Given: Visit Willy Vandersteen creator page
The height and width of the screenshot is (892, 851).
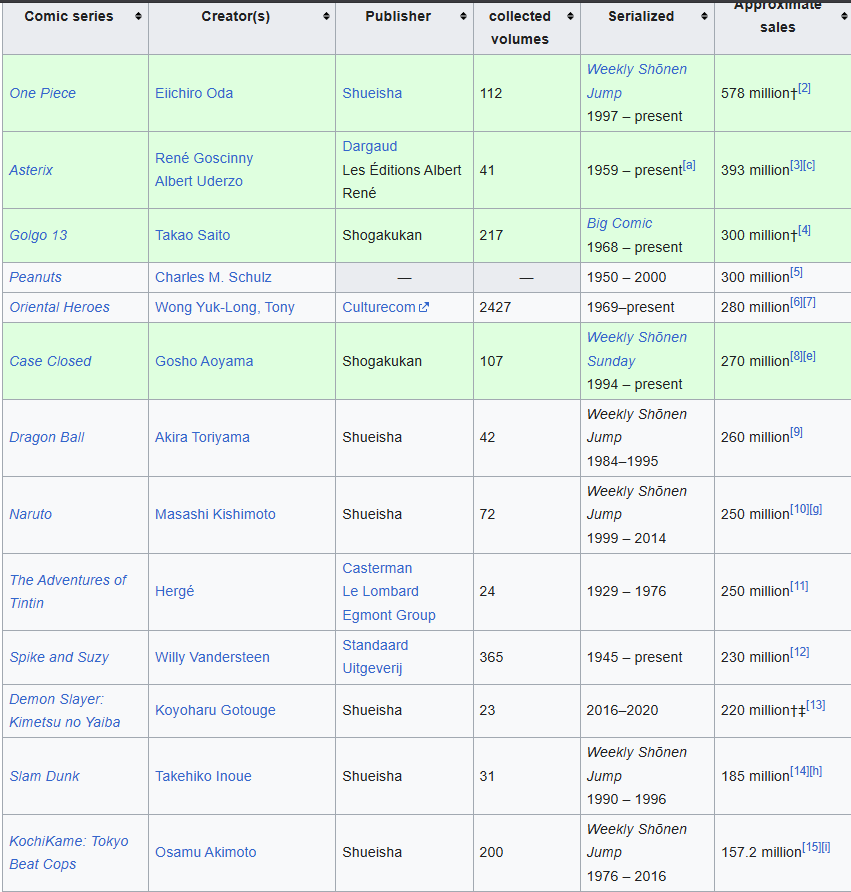Looking at the screenshot, I should pos(213,657).
